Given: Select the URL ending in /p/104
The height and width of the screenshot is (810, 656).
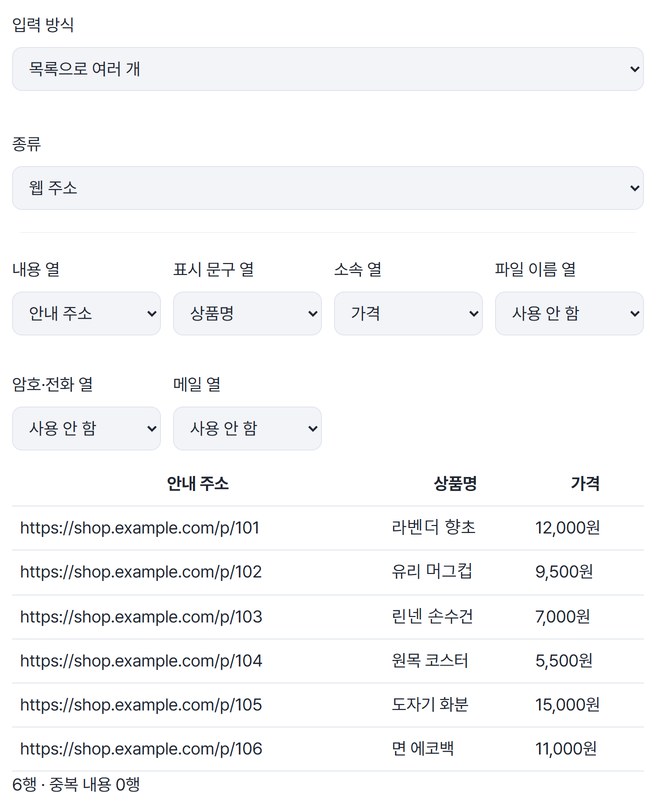Looking at the screenshot, I should click(x=141, y=661).
